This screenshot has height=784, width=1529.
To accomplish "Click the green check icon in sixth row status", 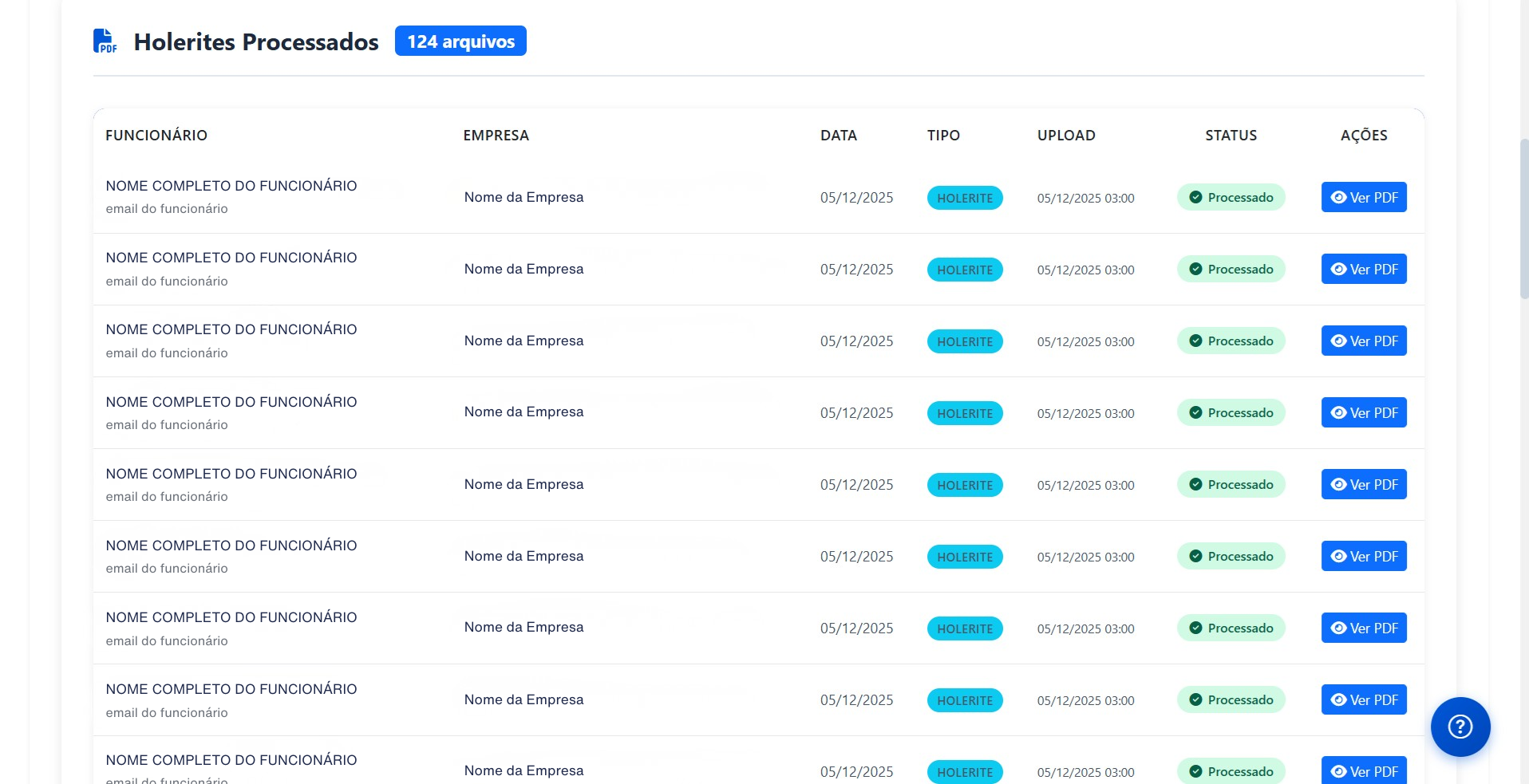I will click(x=1195, y=557).
